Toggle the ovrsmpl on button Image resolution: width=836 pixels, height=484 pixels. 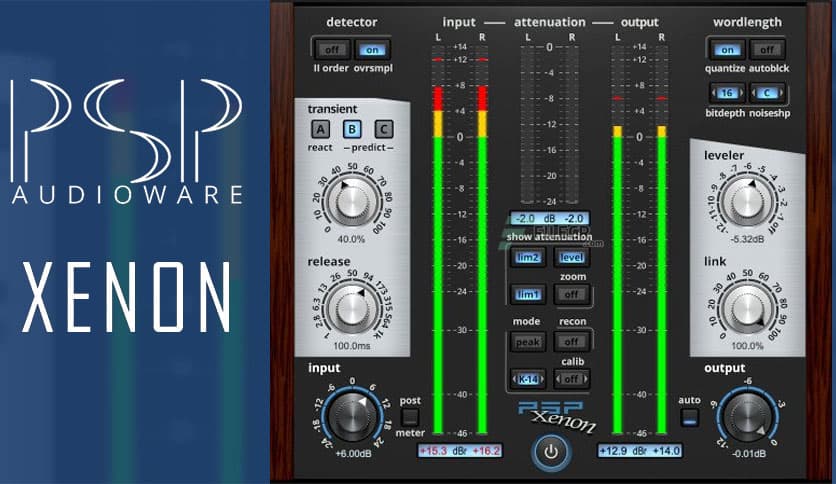(x=372, y=50)
